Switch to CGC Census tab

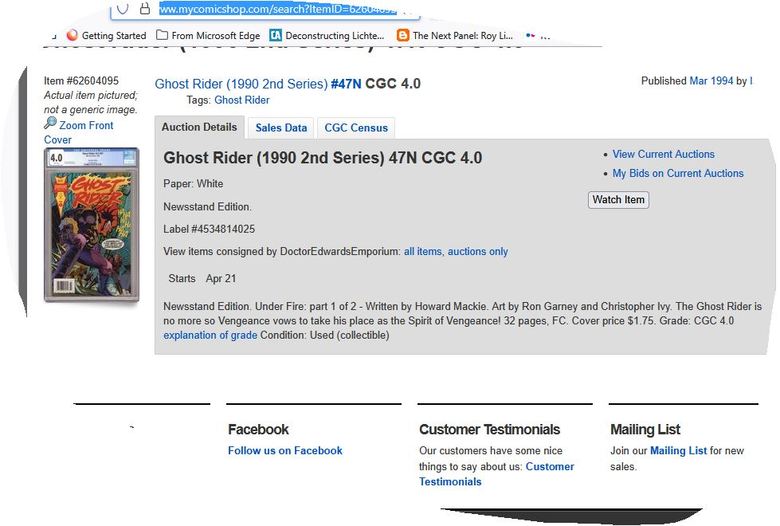coord(356,128)
